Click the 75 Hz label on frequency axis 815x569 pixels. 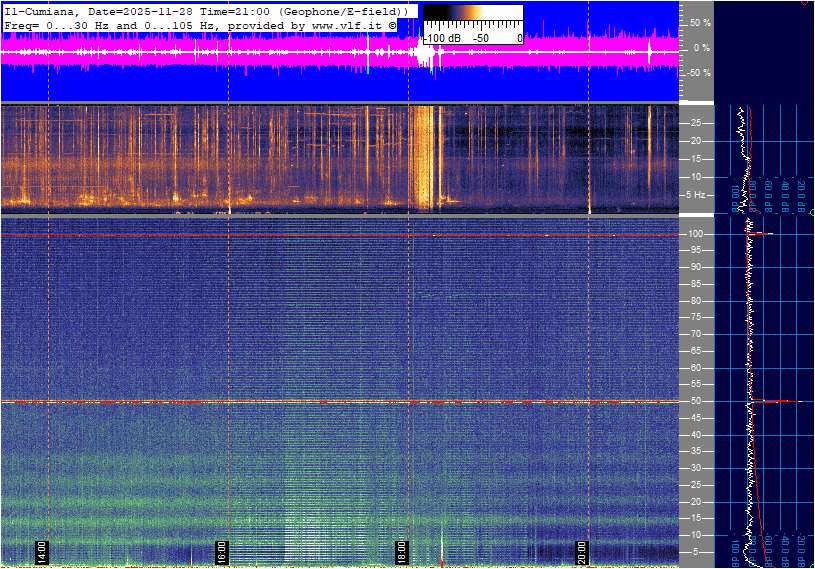(694, 318)
